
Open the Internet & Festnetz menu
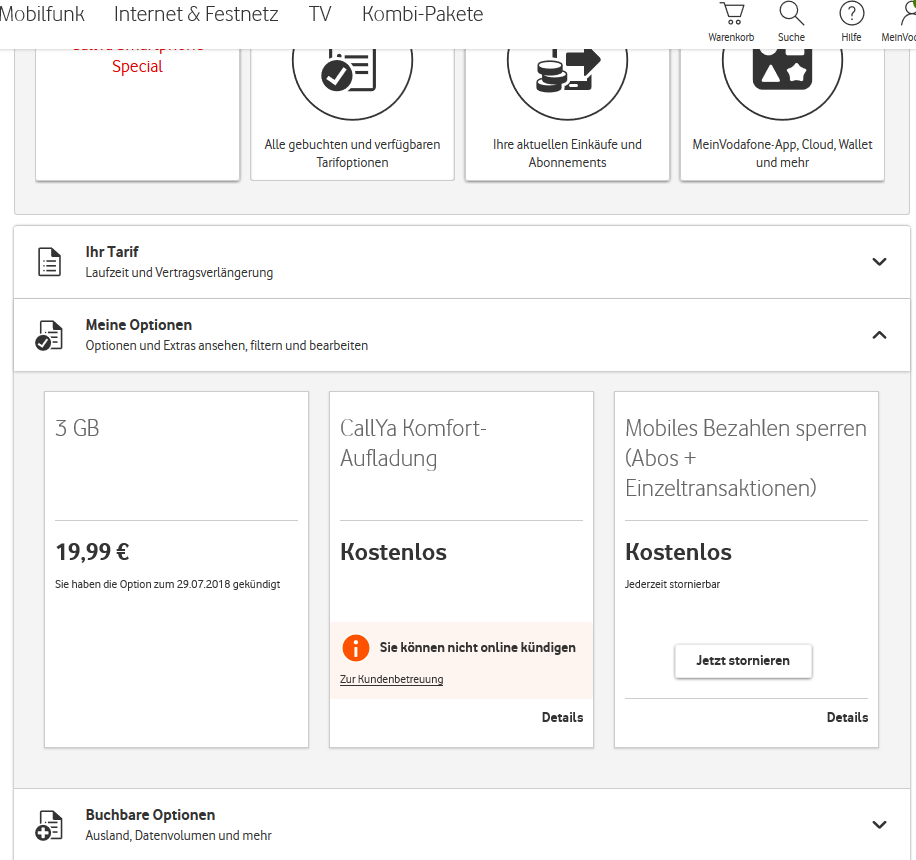(196, 14)
